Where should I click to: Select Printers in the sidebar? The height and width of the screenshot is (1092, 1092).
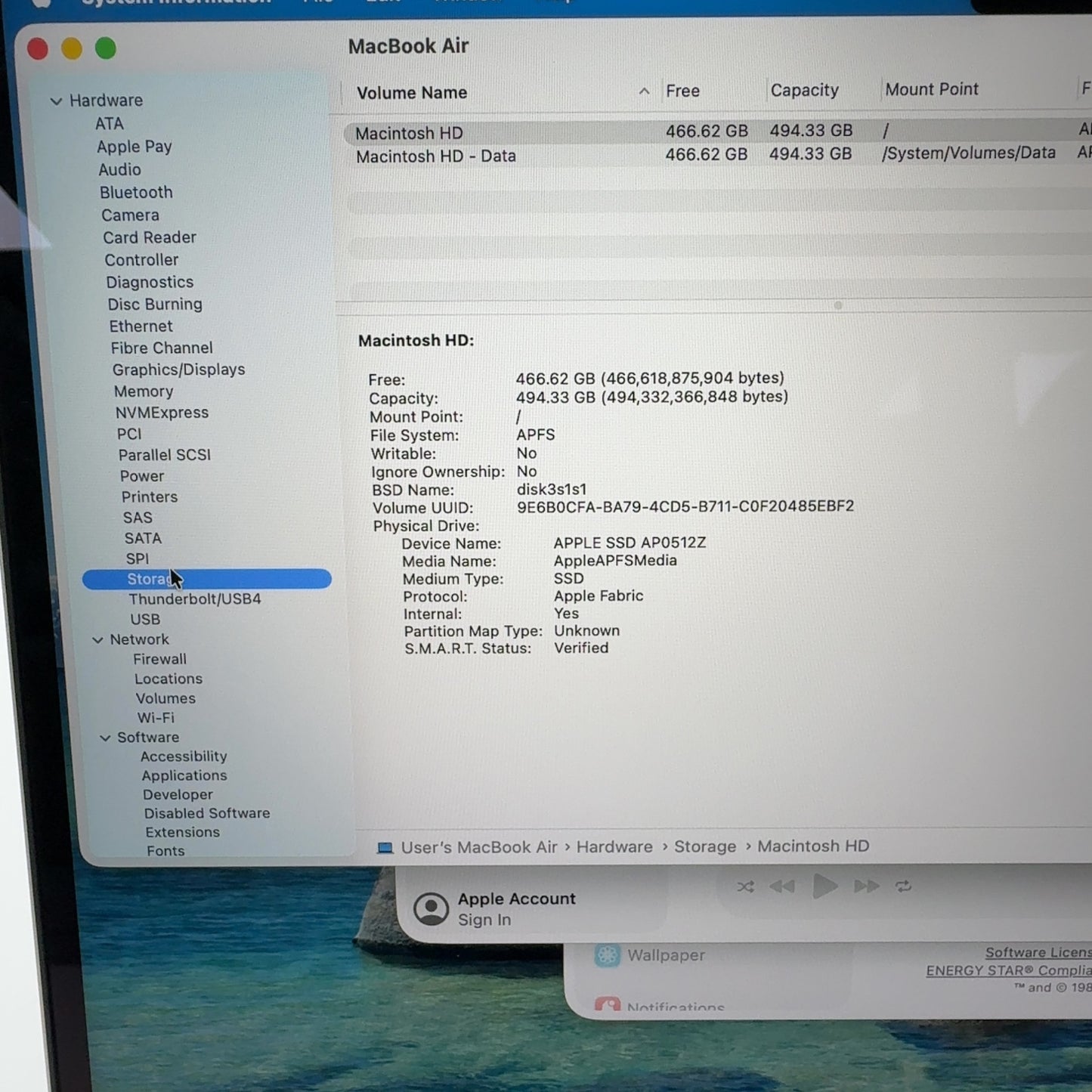click(x=149, y=497)
